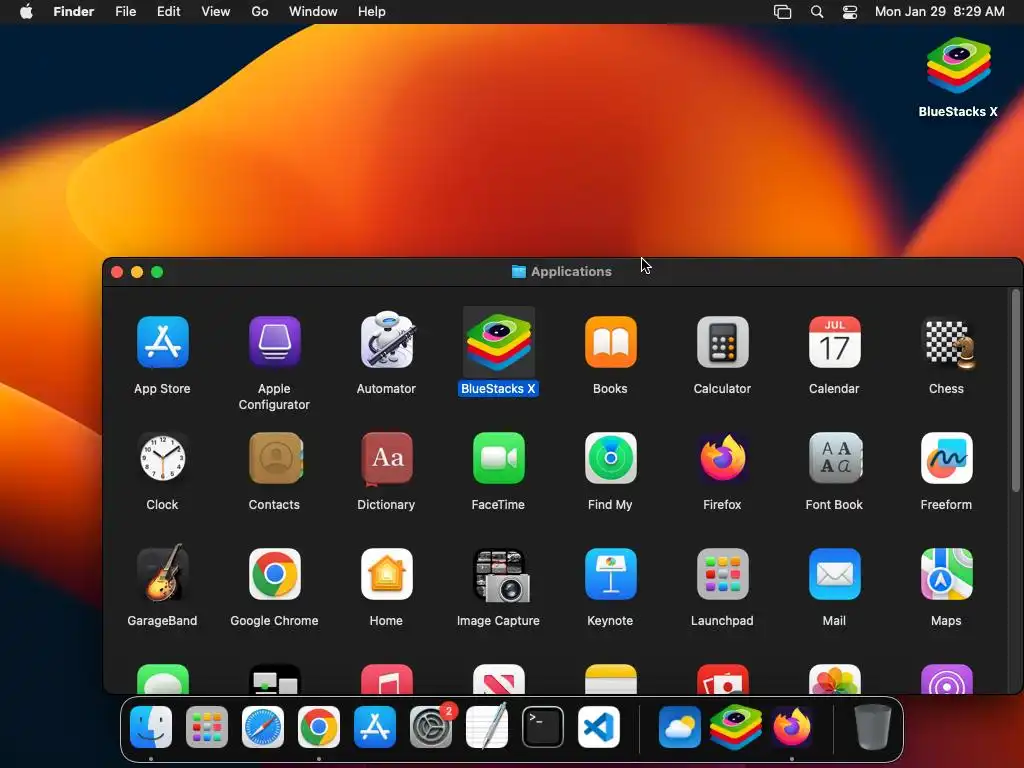Click the Maps app icon

coord(946,574)
